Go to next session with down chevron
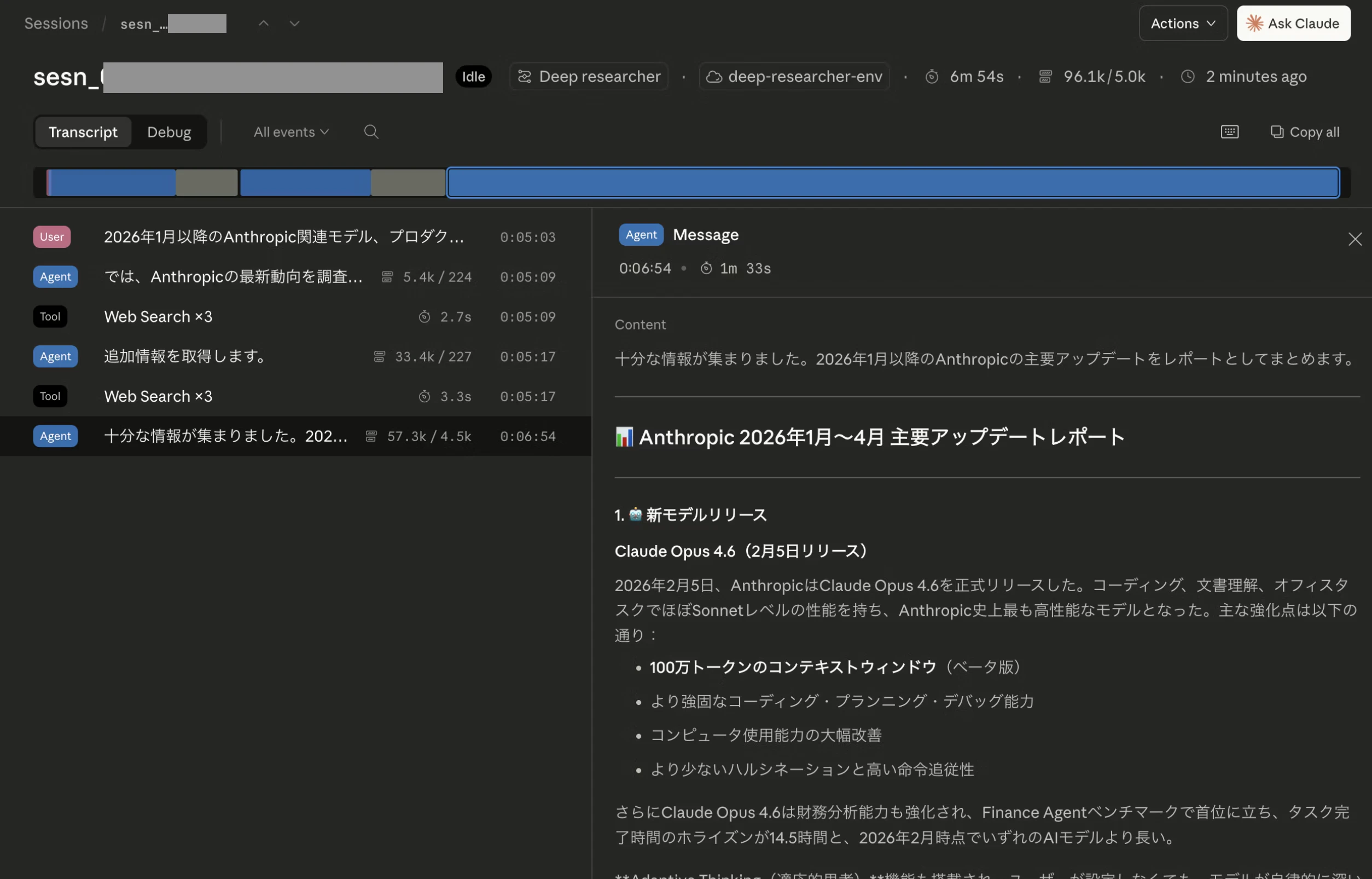The image size is (1372, 879). pyautogui.click(x=294, y=24)
